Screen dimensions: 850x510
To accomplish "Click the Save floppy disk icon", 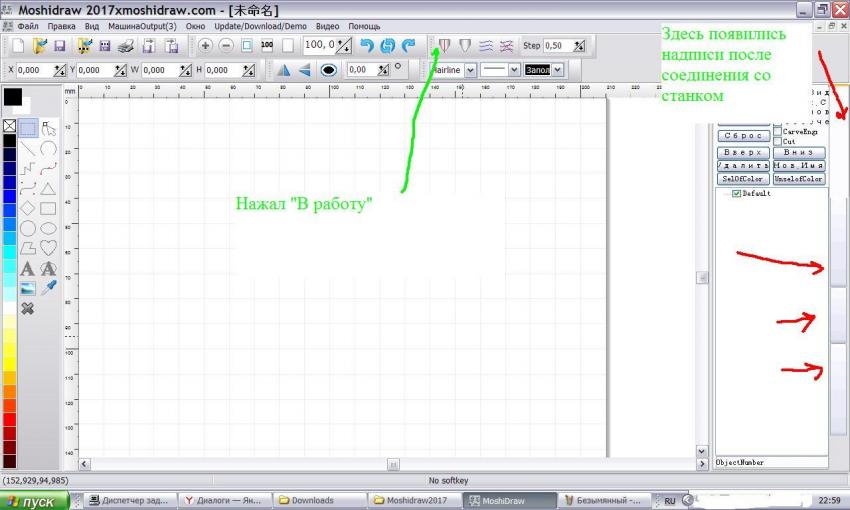I will click(60, 46).
